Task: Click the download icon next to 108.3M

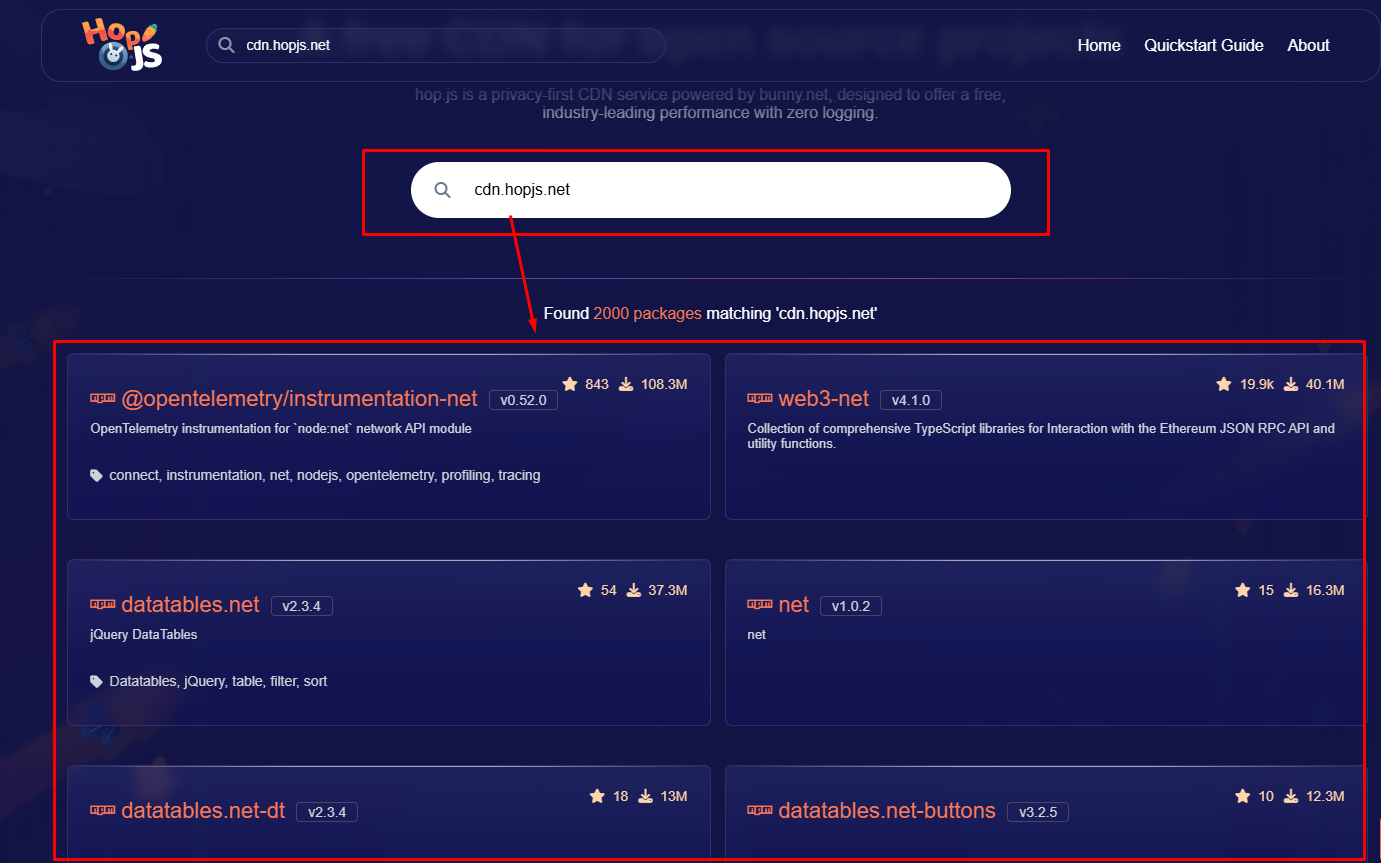Action: pos(626,384)
